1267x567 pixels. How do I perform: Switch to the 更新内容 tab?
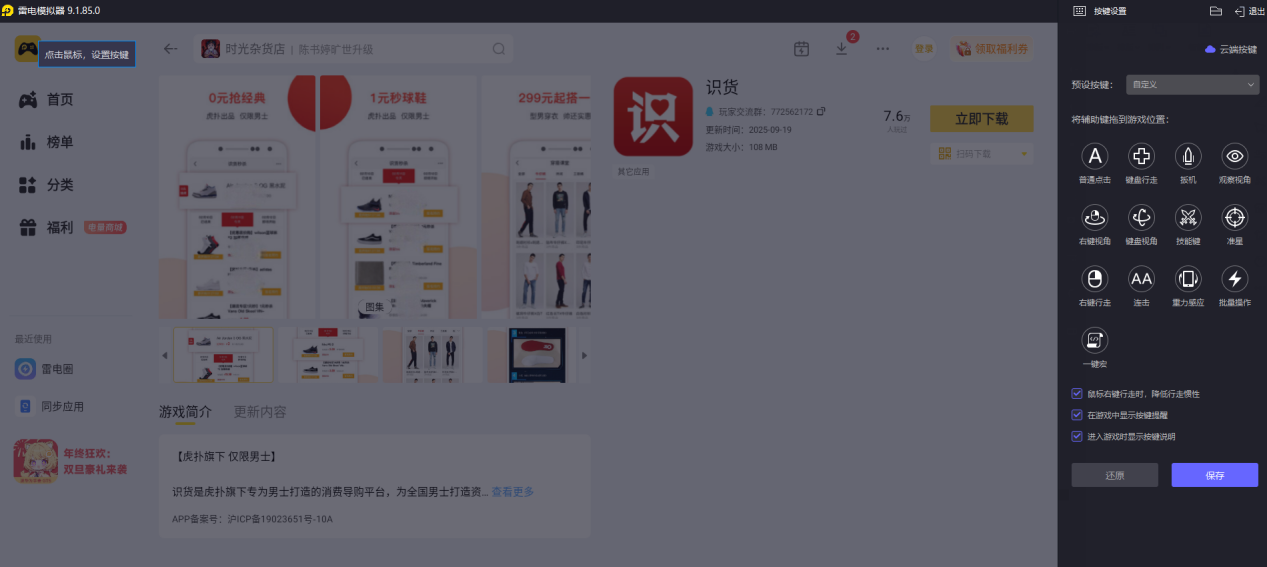[260, 412]
